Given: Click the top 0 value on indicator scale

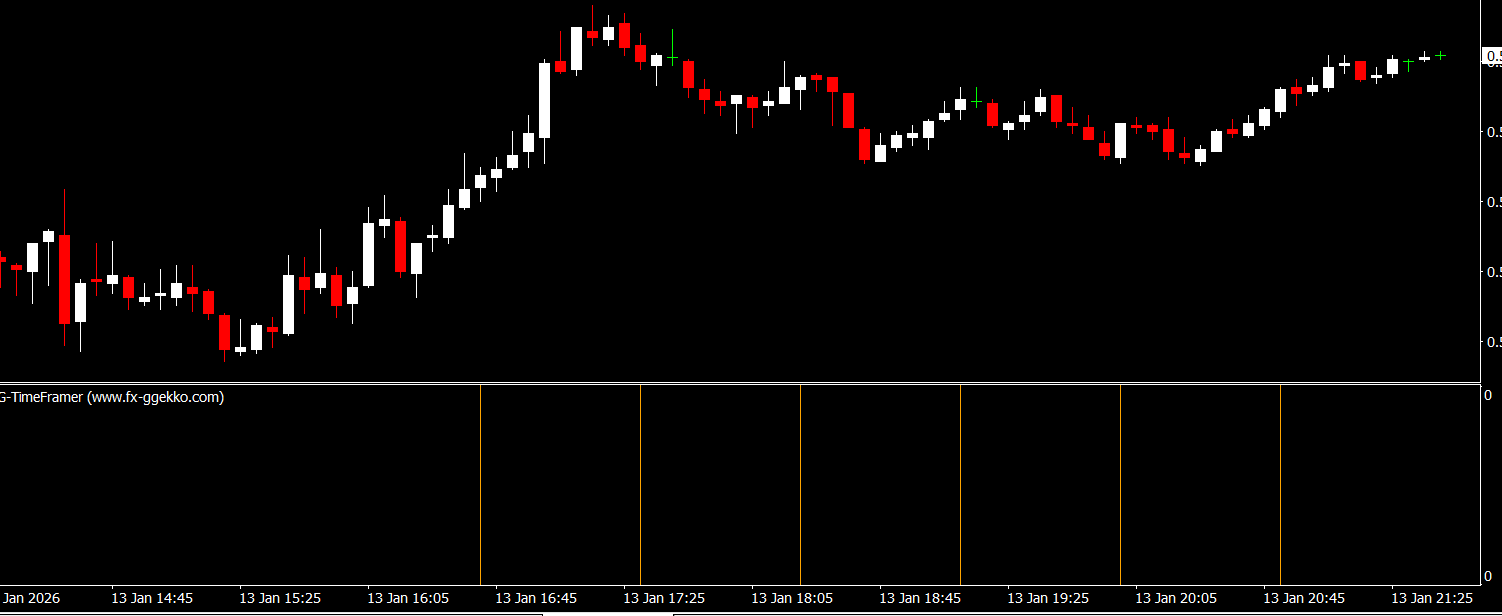Looking at the screenshot, I should (x=1488, y=395).
